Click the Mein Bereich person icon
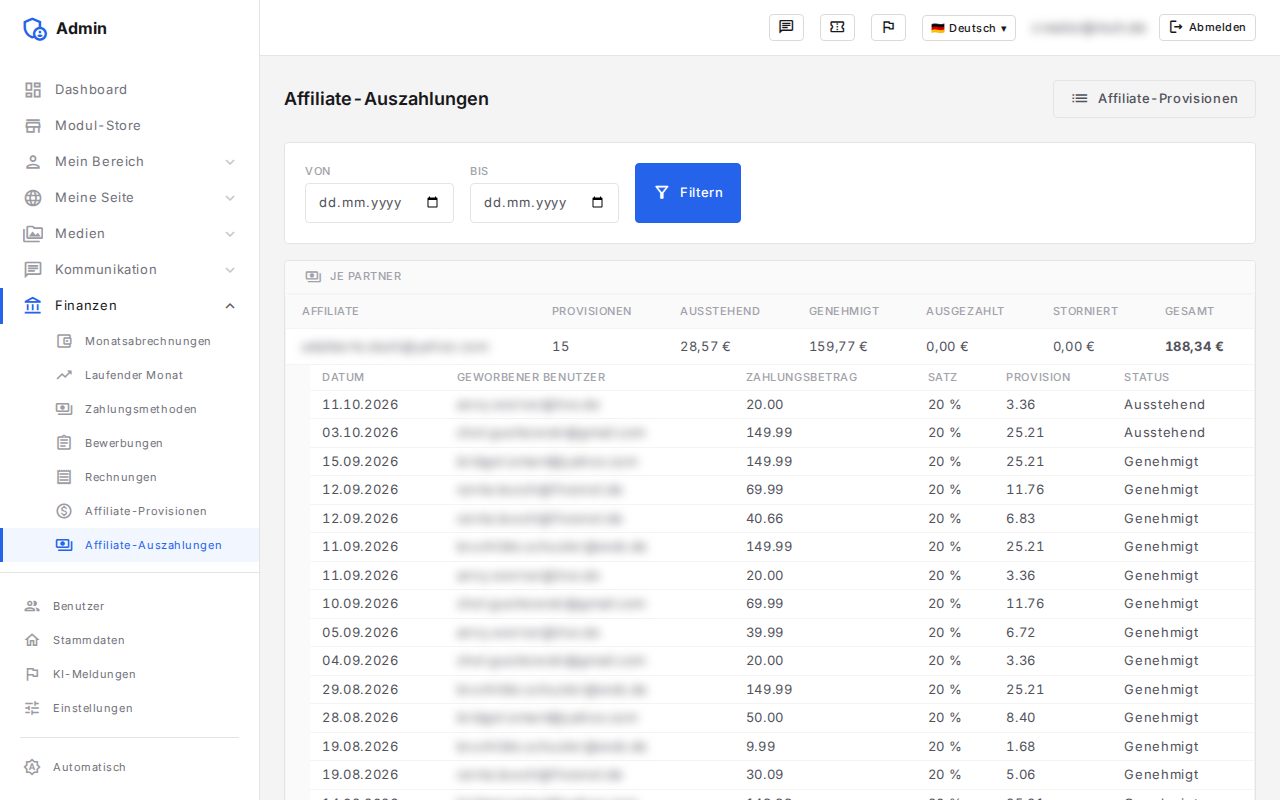The width and height of the screenshot is (1280, 800). tap(33, 161)
